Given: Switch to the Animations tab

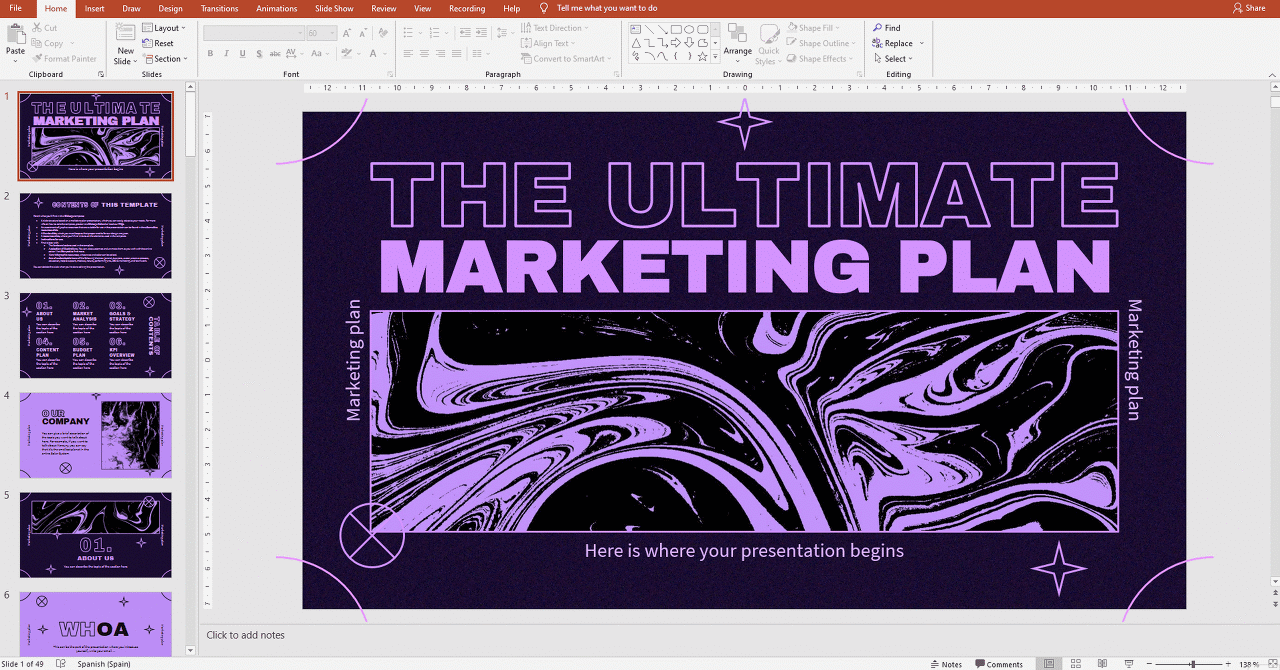Looking at the screenshot, I should pyautogui.click(x=277, y=8).
